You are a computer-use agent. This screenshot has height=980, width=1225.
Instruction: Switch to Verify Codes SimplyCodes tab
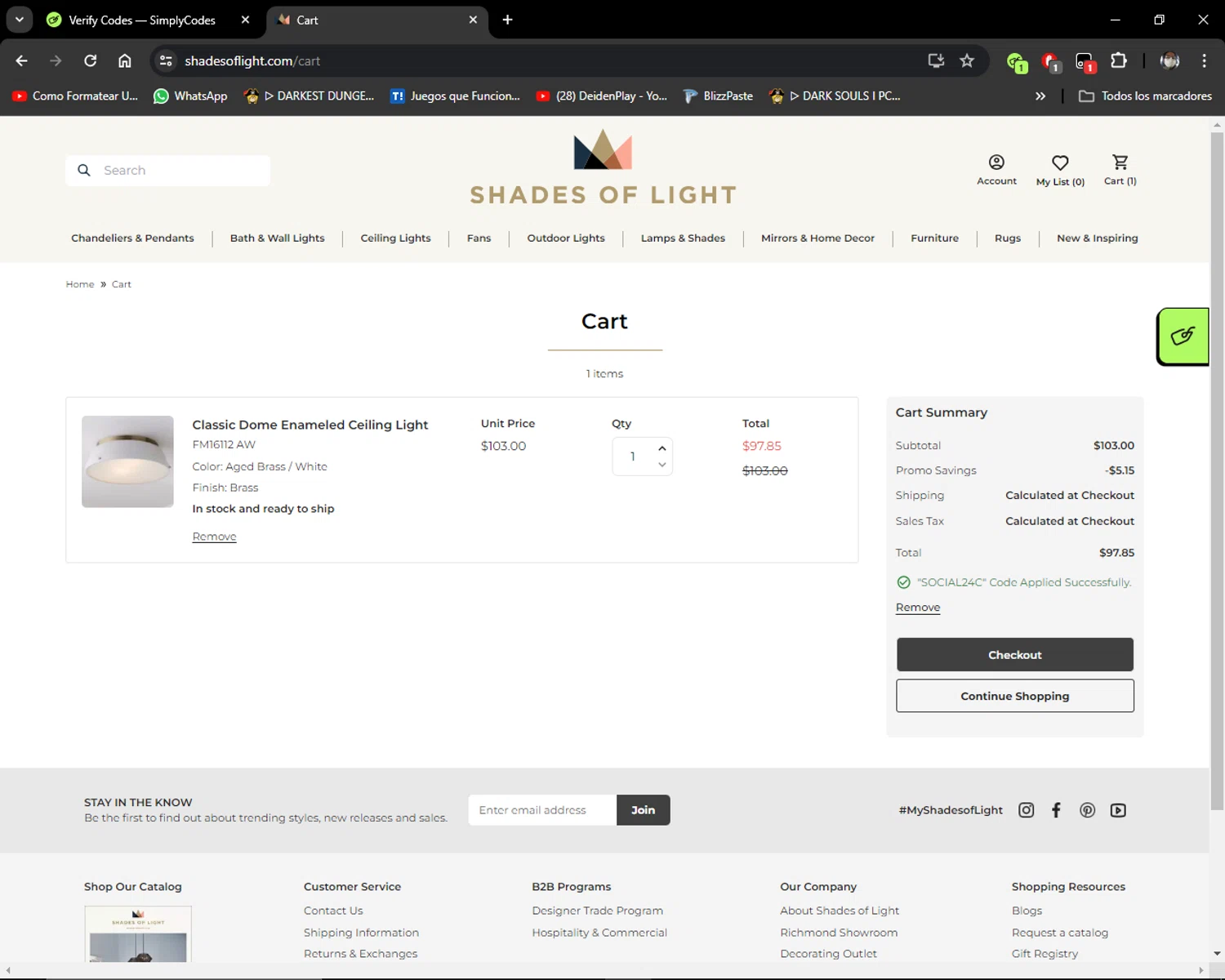(141, 20)
